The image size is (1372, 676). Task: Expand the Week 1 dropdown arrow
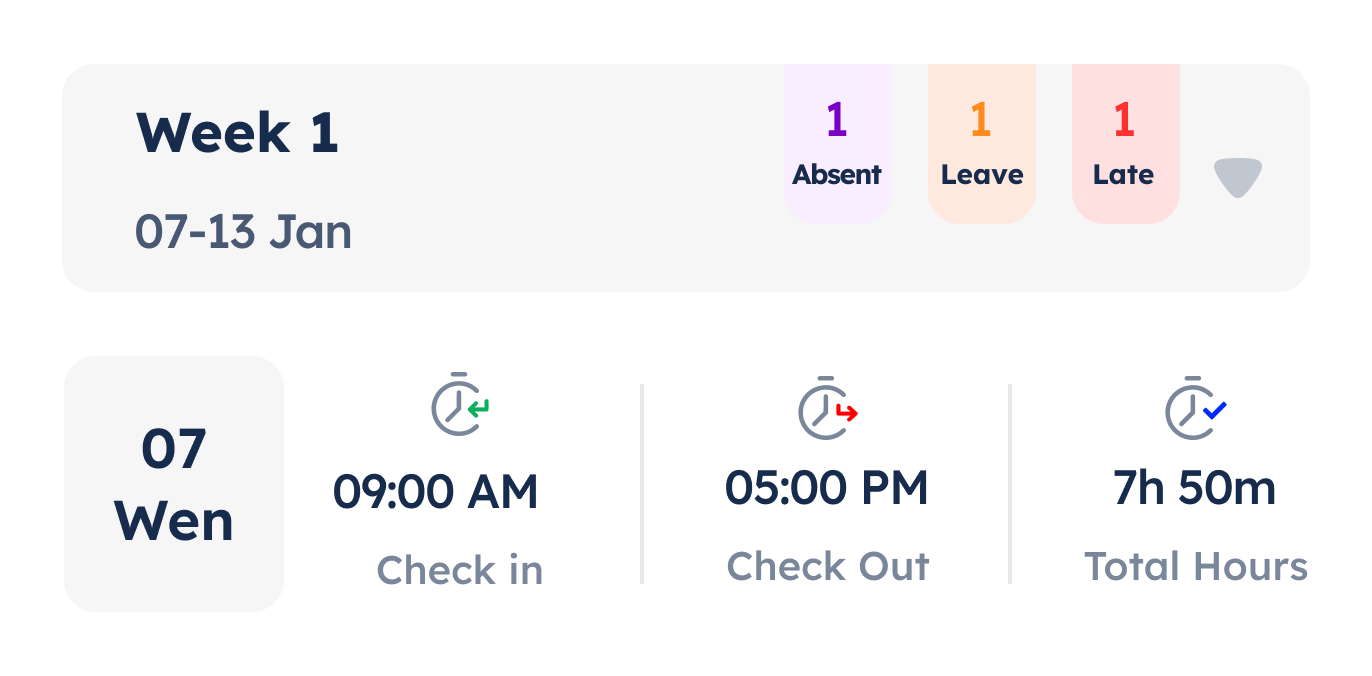coord(1237,177)
